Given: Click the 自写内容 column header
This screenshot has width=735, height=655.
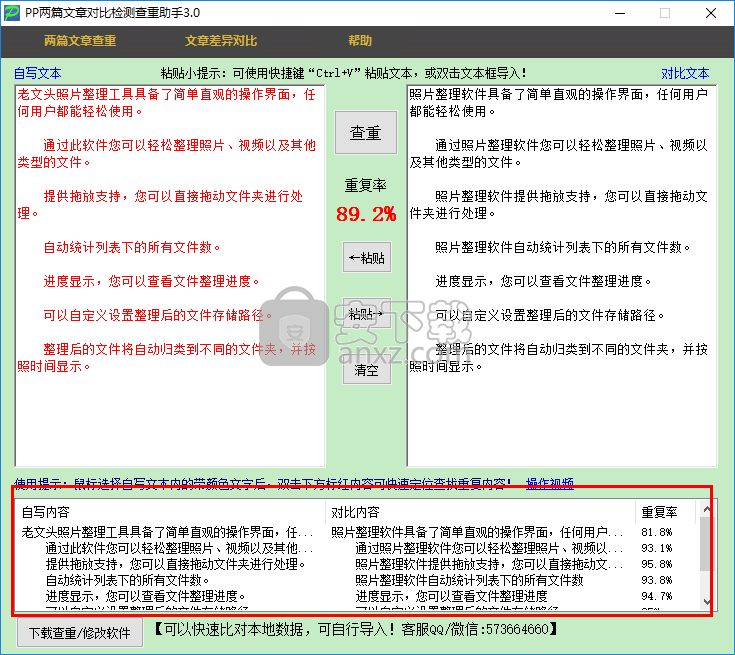Looking at the screenshot, I should click(170, 512).
